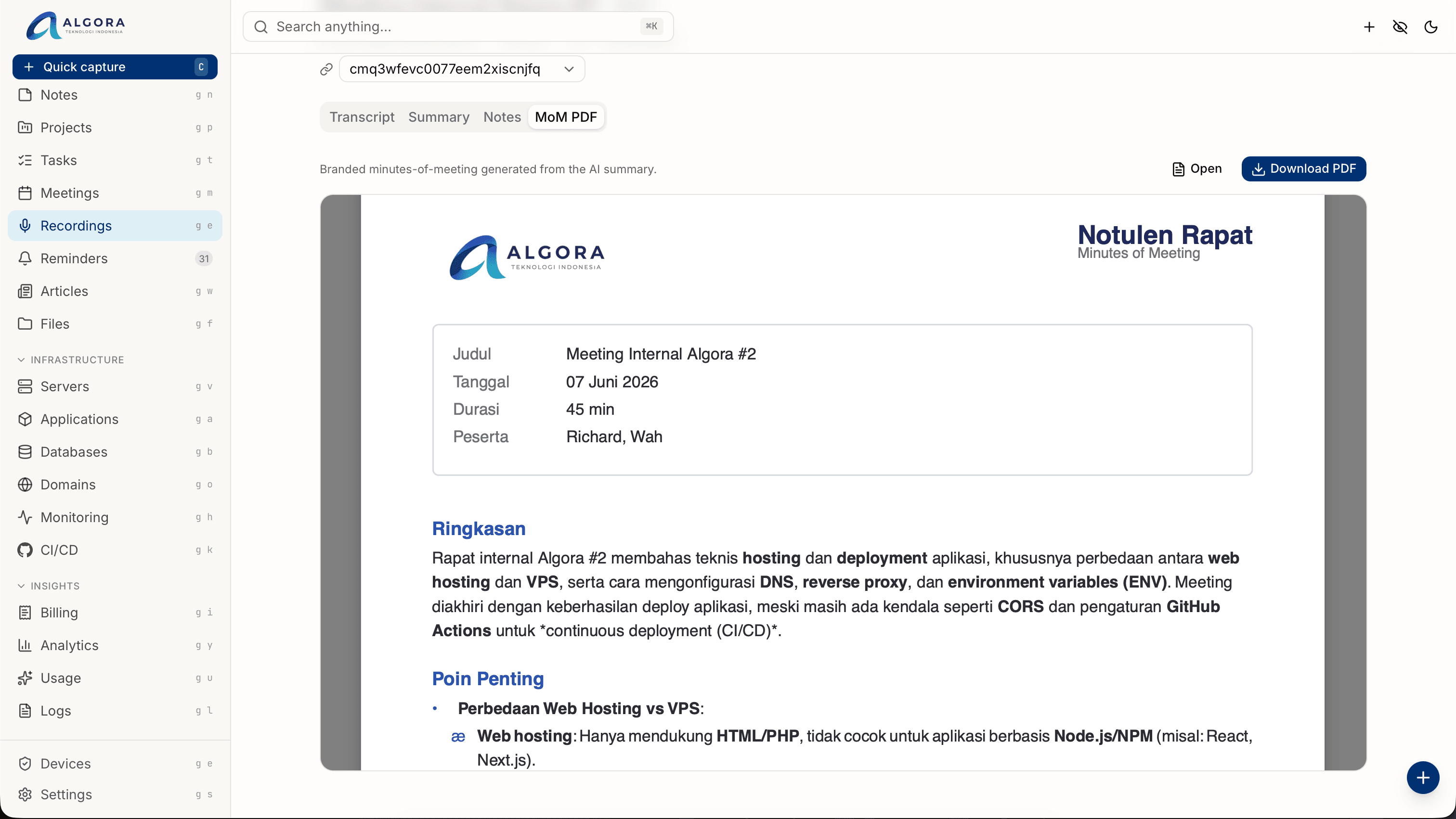
Task: Open the Databases cylinder icon
Action: 25,452
